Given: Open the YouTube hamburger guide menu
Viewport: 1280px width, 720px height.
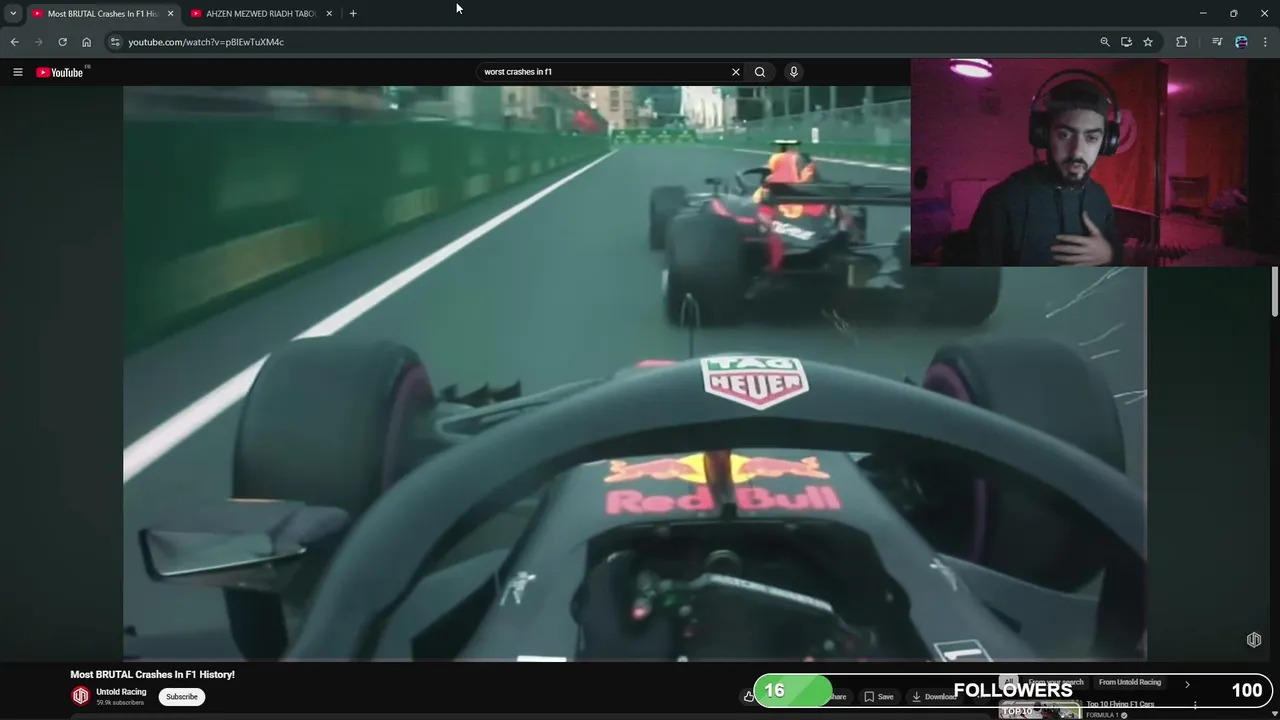Looking at the screenshot, I should click(x=17, y=72).
